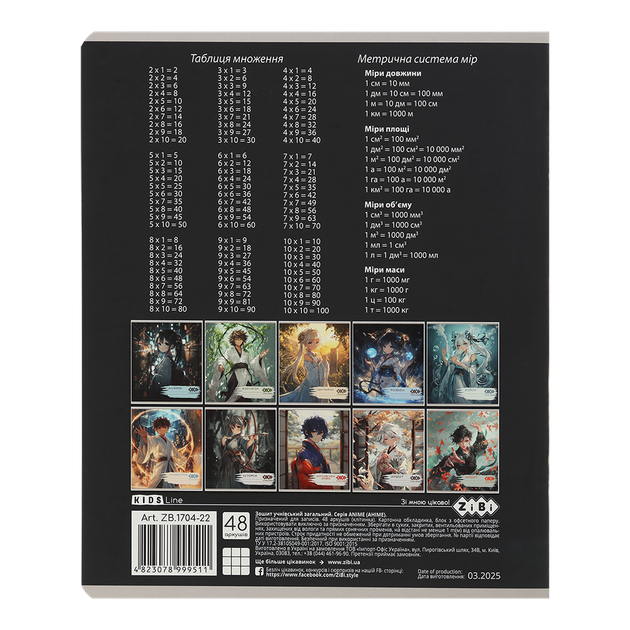
Task: Select thumbnail of white-haired character under autumn trees
Action: [389, 449]
